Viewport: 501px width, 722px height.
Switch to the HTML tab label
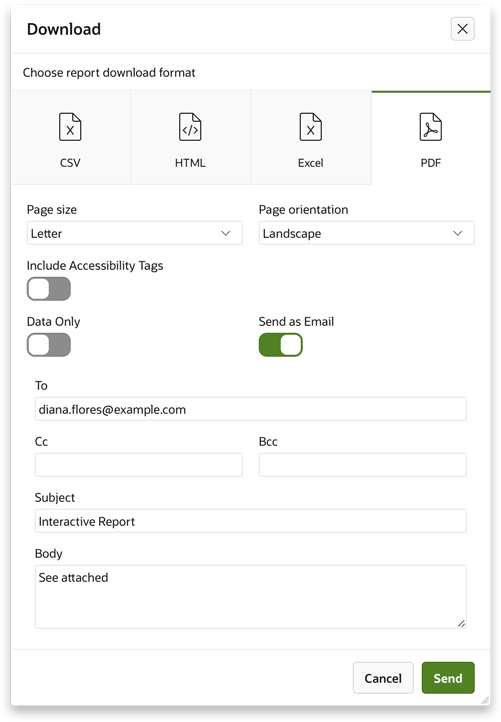click(x=190, y=163)
